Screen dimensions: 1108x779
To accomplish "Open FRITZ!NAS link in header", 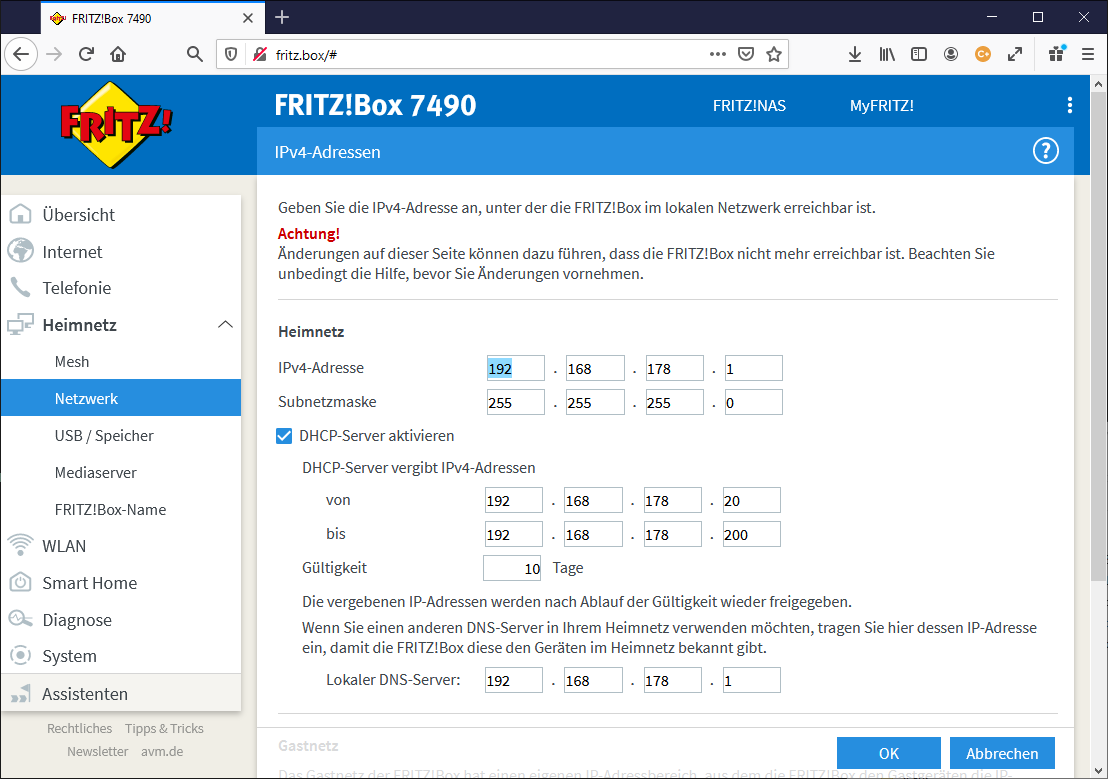I will coord(749,105).
